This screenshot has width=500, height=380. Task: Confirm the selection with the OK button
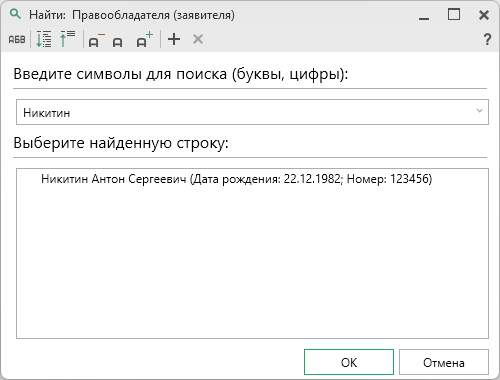349,362
